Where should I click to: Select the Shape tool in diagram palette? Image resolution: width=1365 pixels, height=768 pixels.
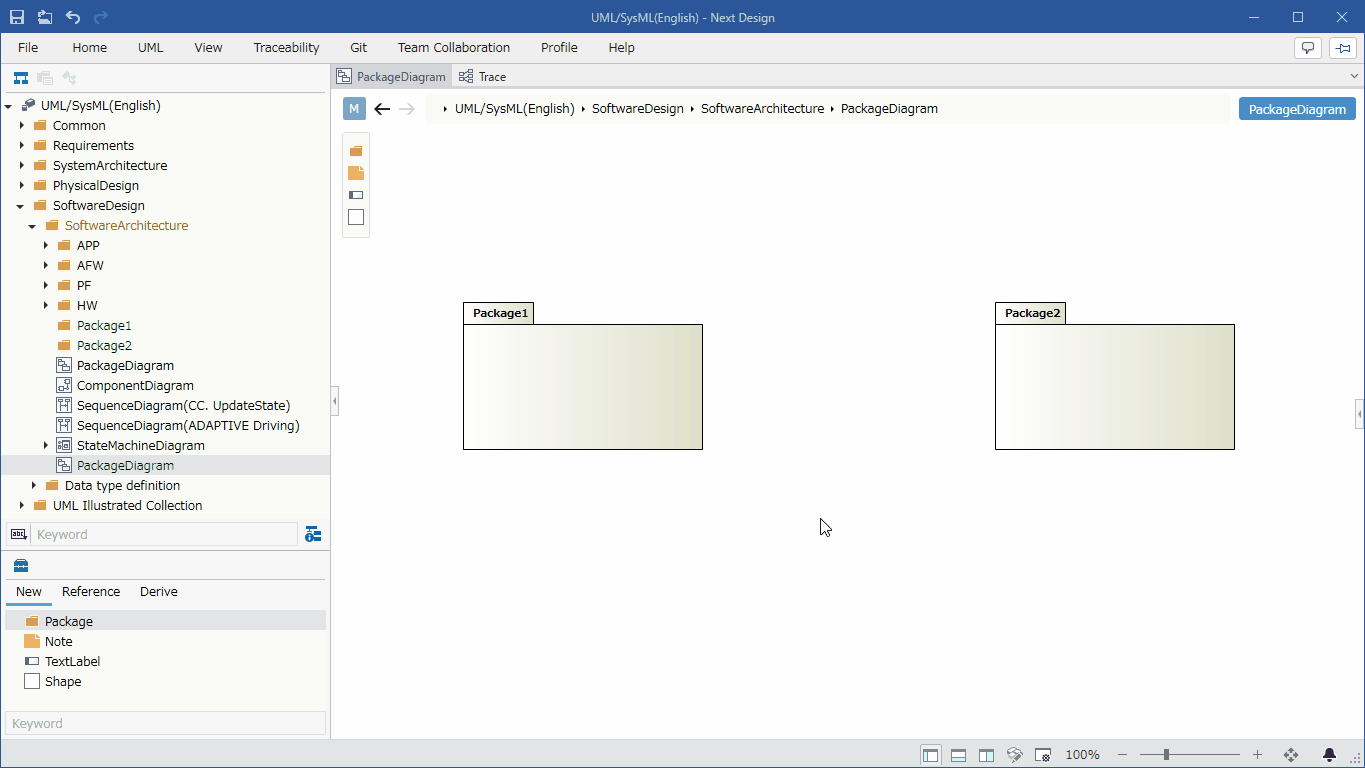click(356, 217)
